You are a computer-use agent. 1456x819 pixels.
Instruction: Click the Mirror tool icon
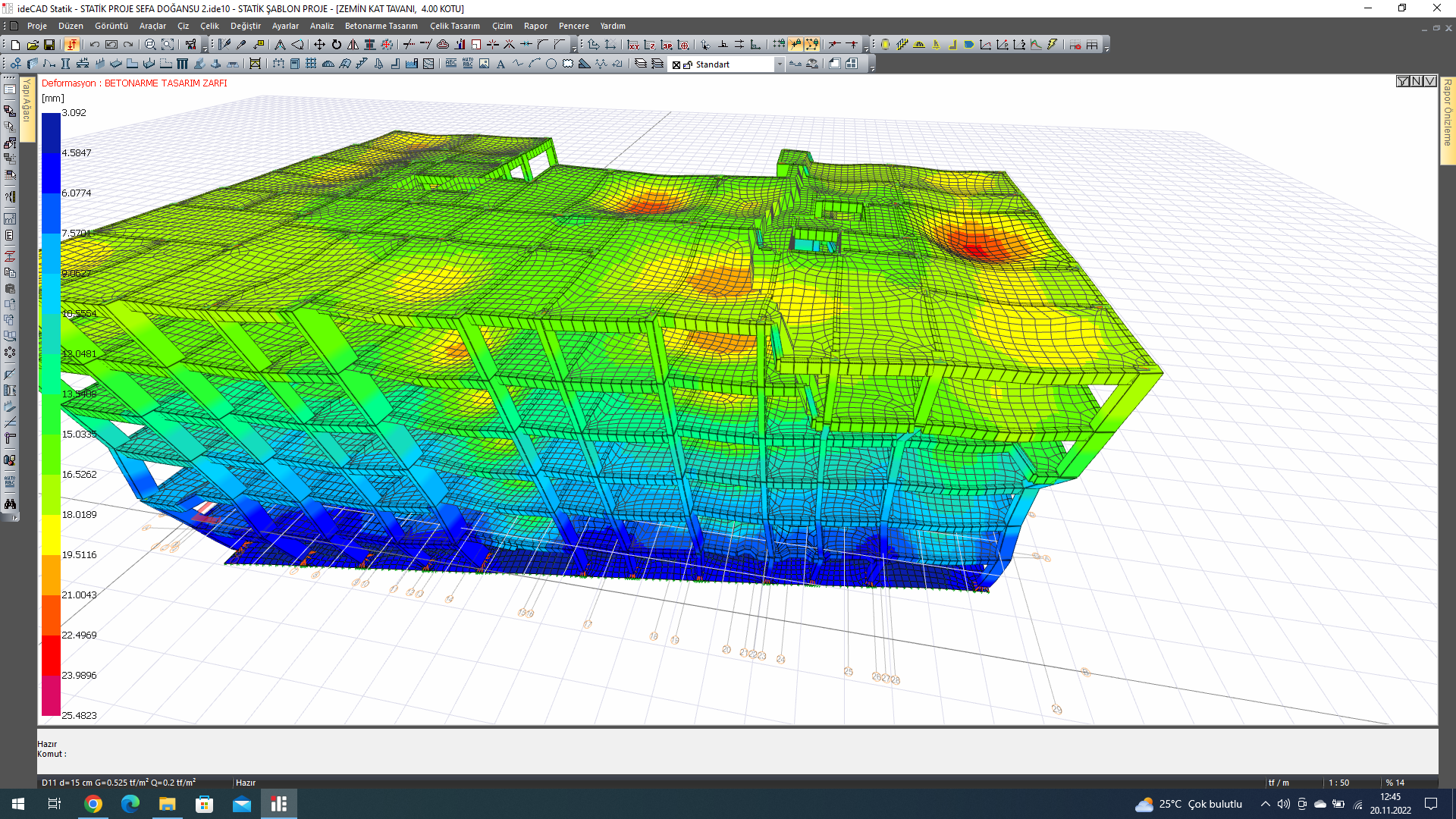coord(353,45)
